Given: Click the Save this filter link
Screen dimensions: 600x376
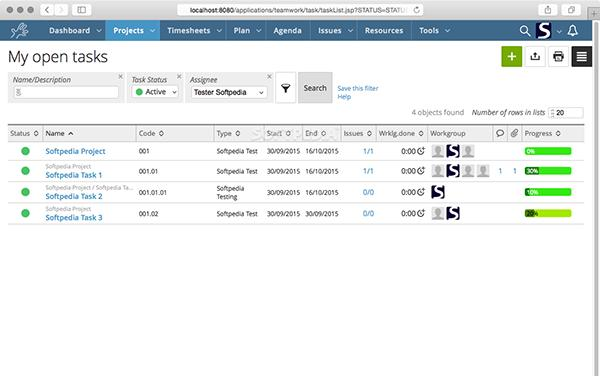Looking at the screenshot, I should coord(358,88).
